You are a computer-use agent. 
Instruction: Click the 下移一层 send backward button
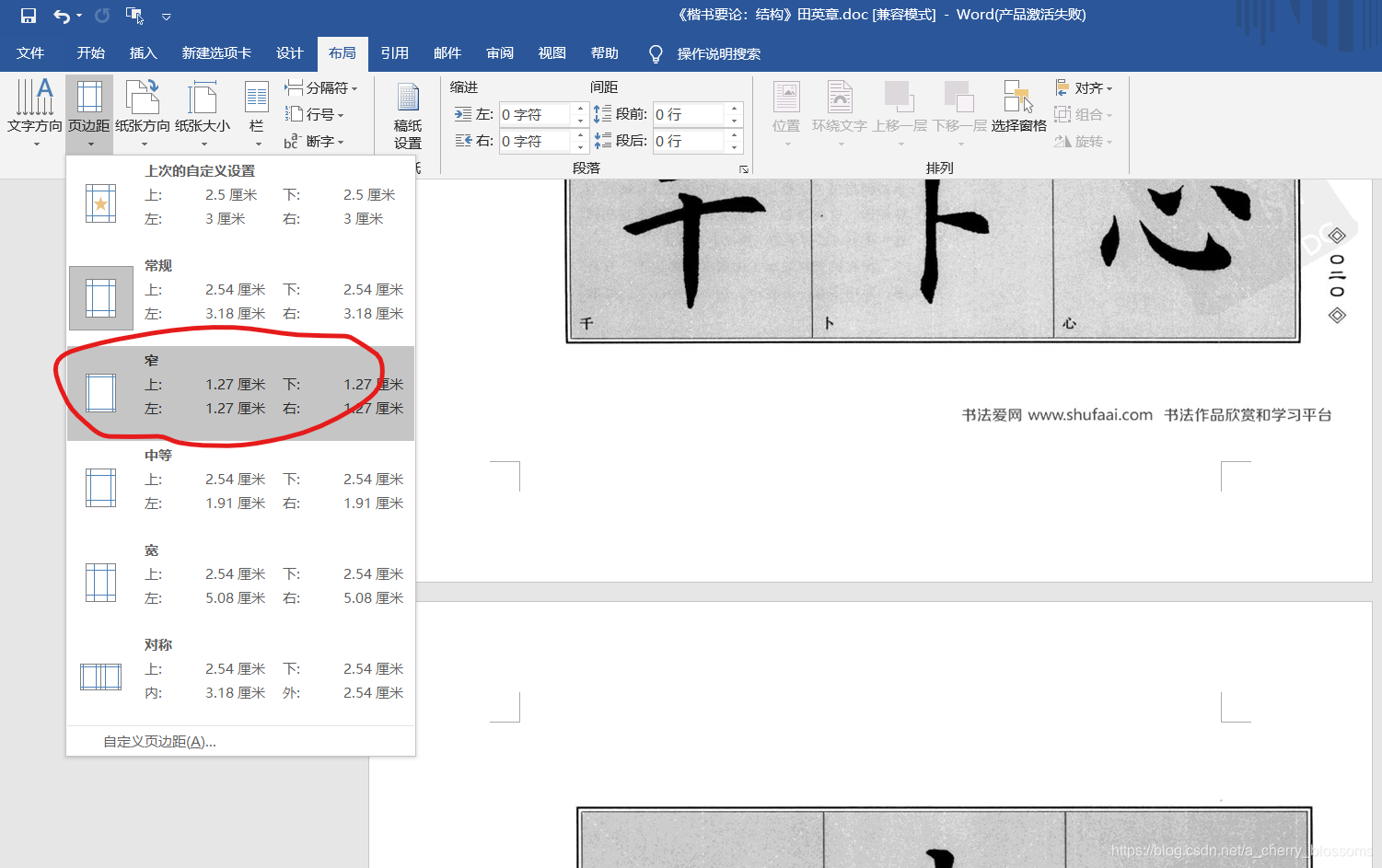(959, 114)
